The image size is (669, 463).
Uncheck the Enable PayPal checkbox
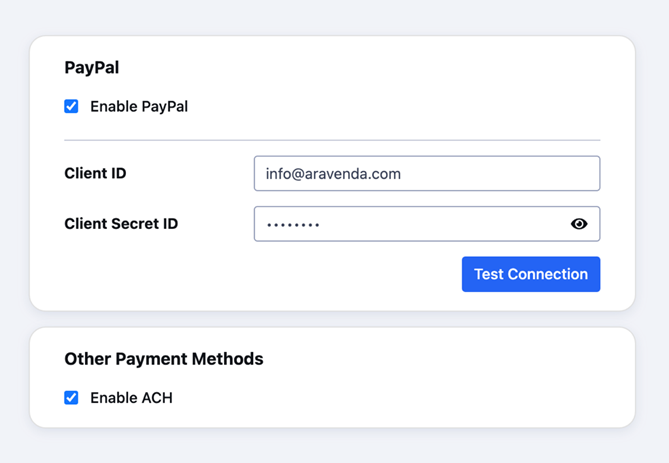tap(71, 106)
